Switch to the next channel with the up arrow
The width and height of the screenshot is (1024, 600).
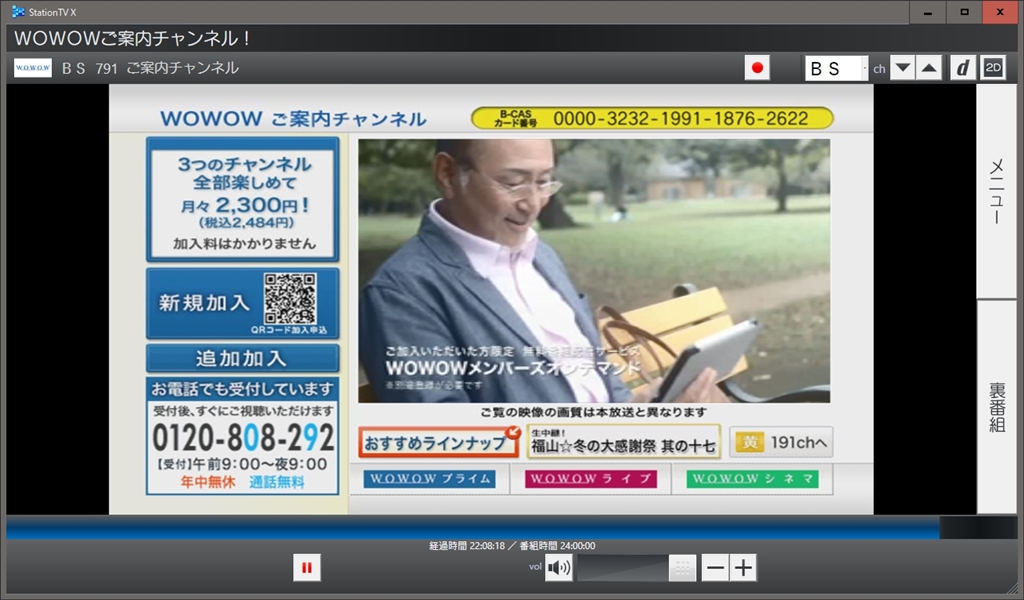[929, 68]
